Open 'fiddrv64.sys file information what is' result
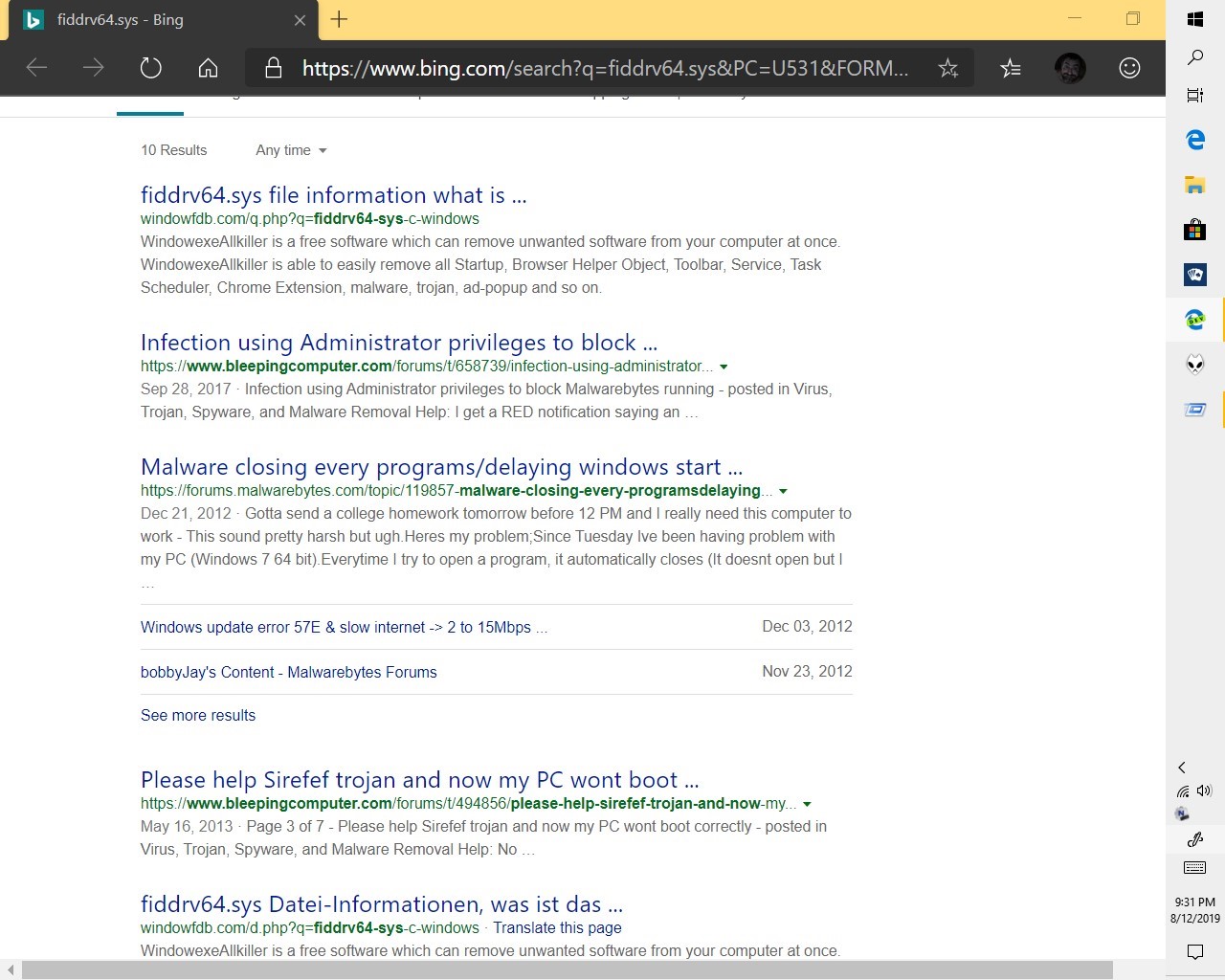 (333, 195)
